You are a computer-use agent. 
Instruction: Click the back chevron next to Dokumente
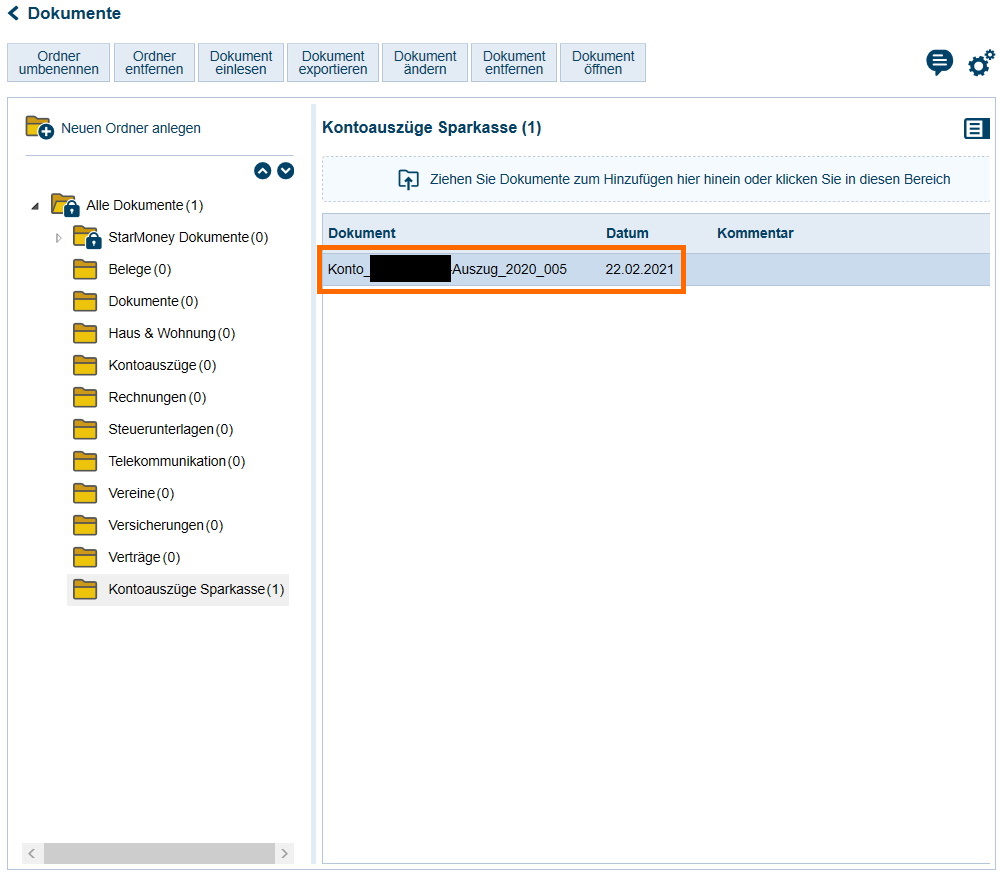click(13, 14)
